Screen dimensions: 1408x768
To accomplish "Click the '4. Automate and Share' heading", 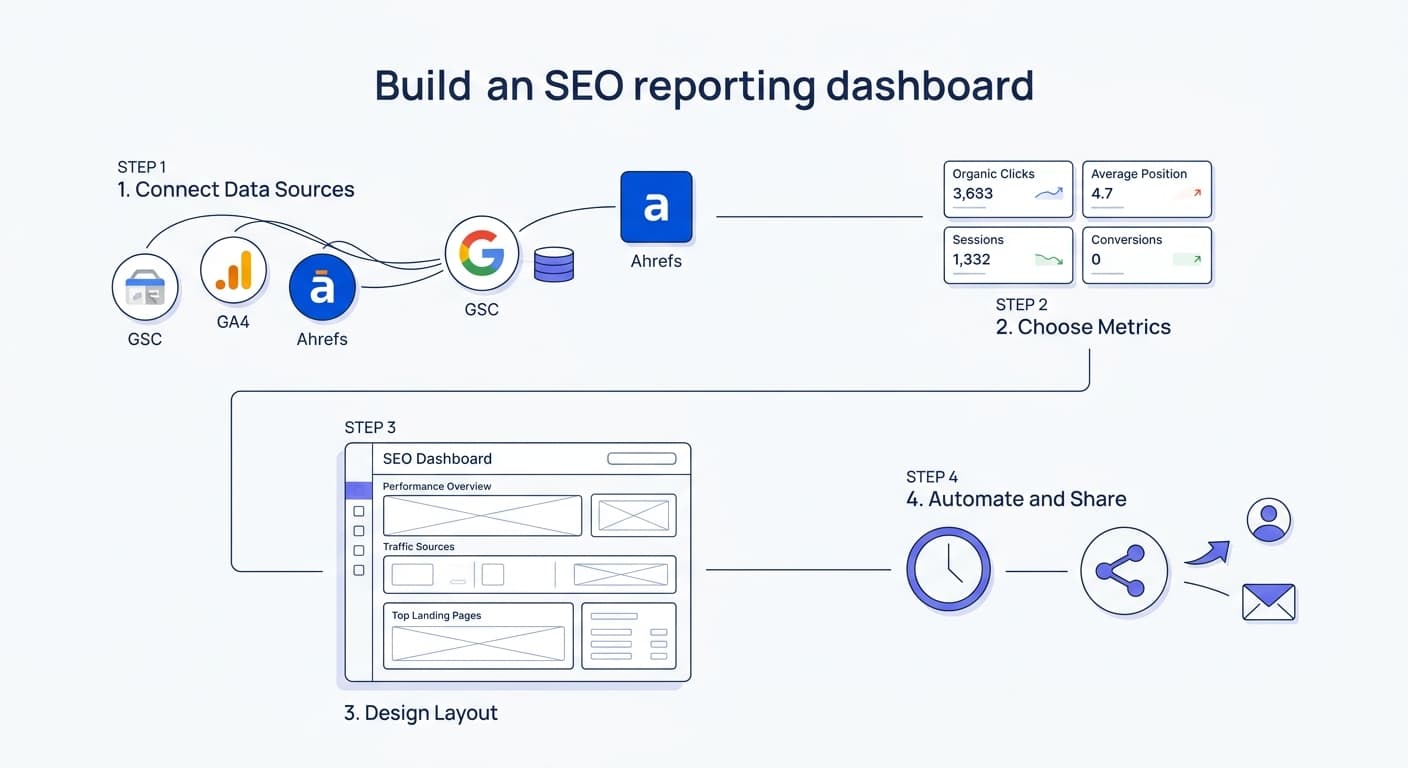I will [1016, 499].
